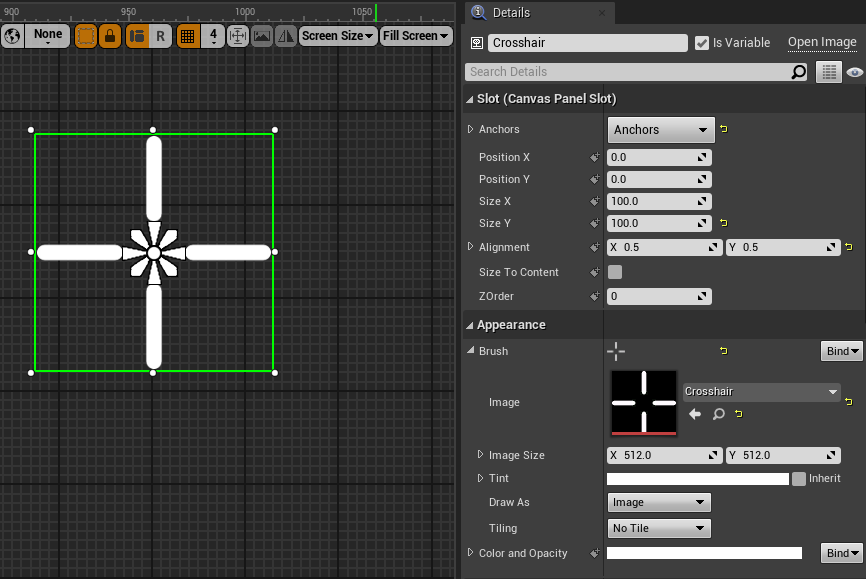
Task: Click the zoom-to-fit icon in toolbar
Action: pos(238,36)
